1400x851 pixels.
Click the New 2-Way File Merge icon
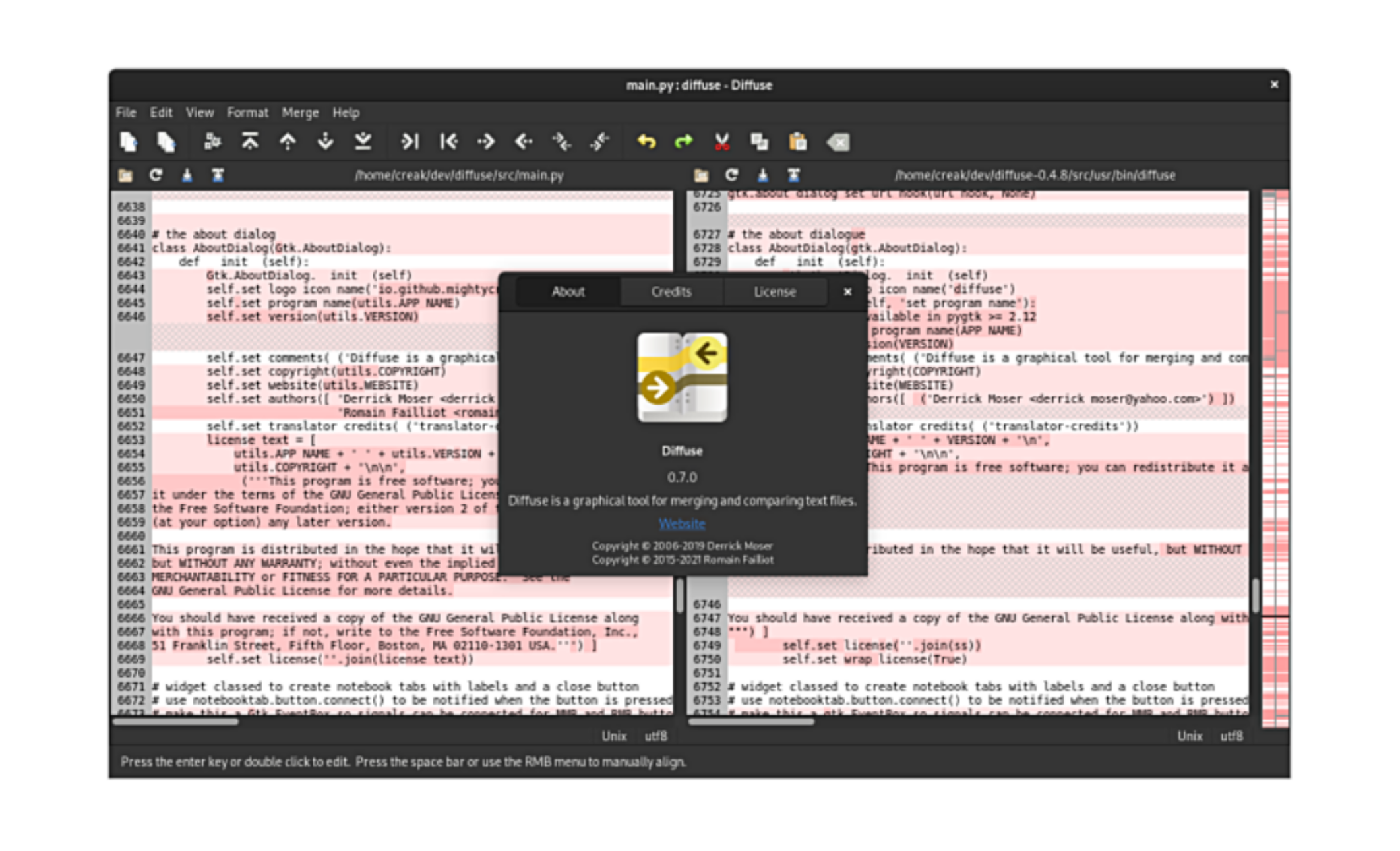129,142
